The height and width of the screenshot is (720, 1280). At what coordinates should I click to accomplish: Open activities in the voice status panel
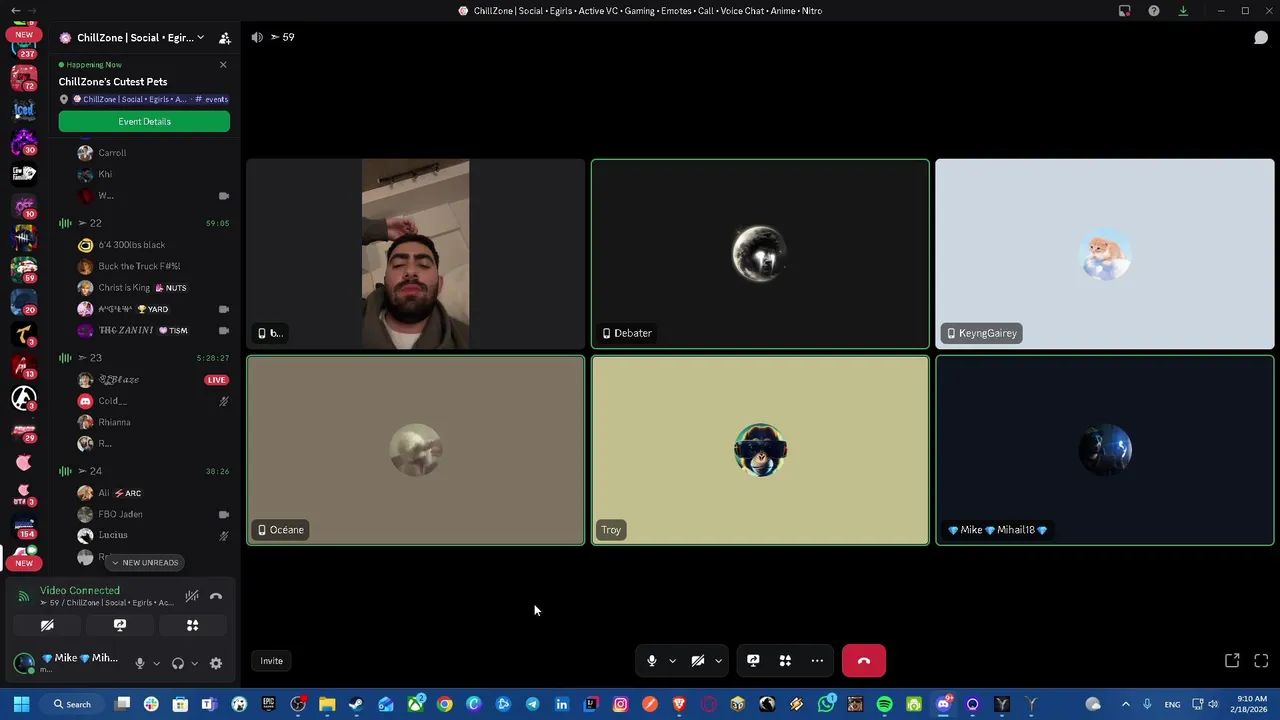(x=193, y=625)
